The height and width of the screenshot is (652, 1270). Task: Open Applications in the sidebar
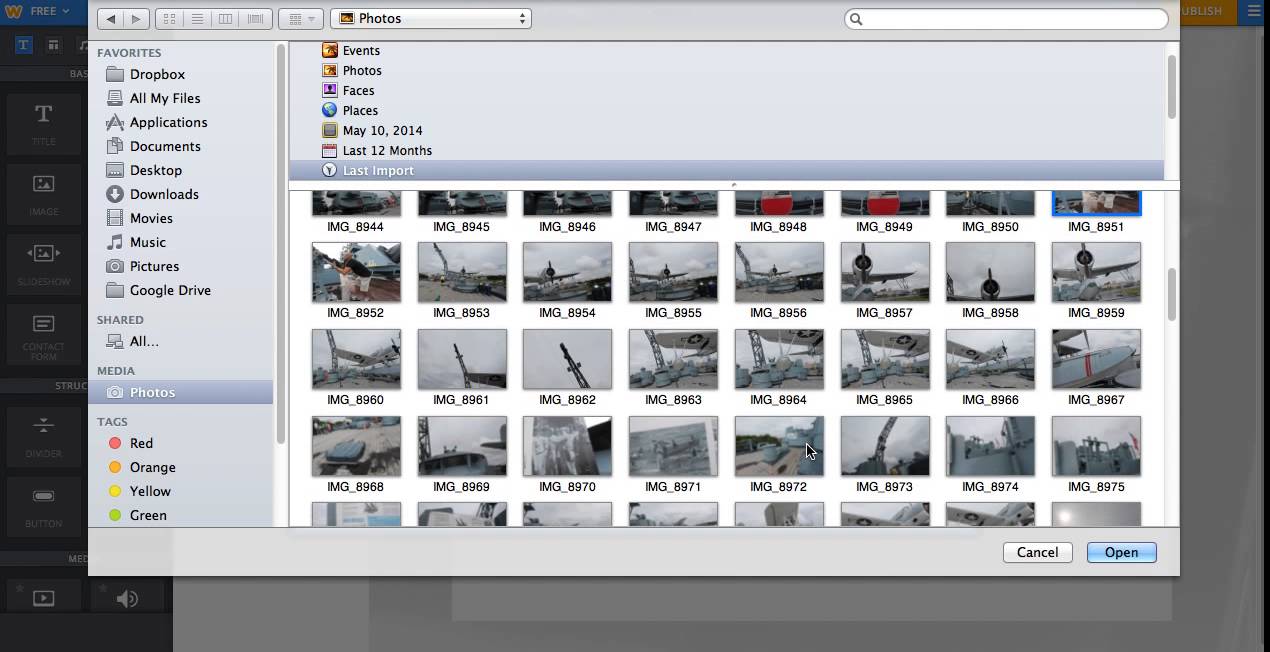(x=168, y=122)
